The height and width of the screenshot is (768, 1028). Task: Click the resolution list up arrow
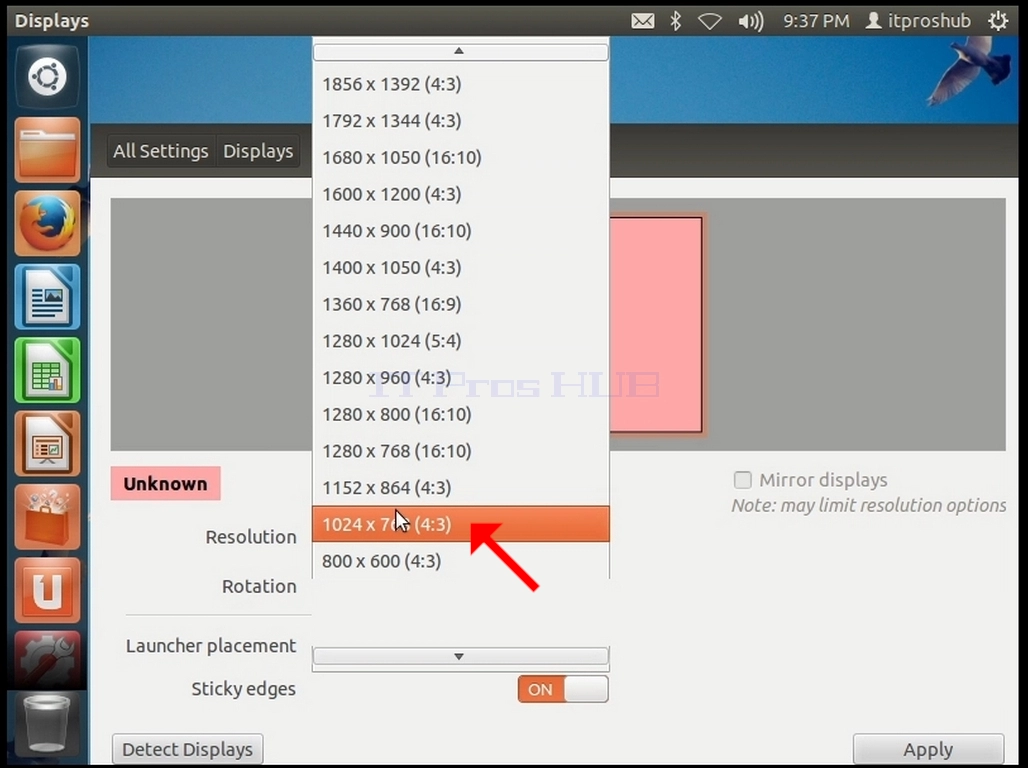(x=461, y=51)
